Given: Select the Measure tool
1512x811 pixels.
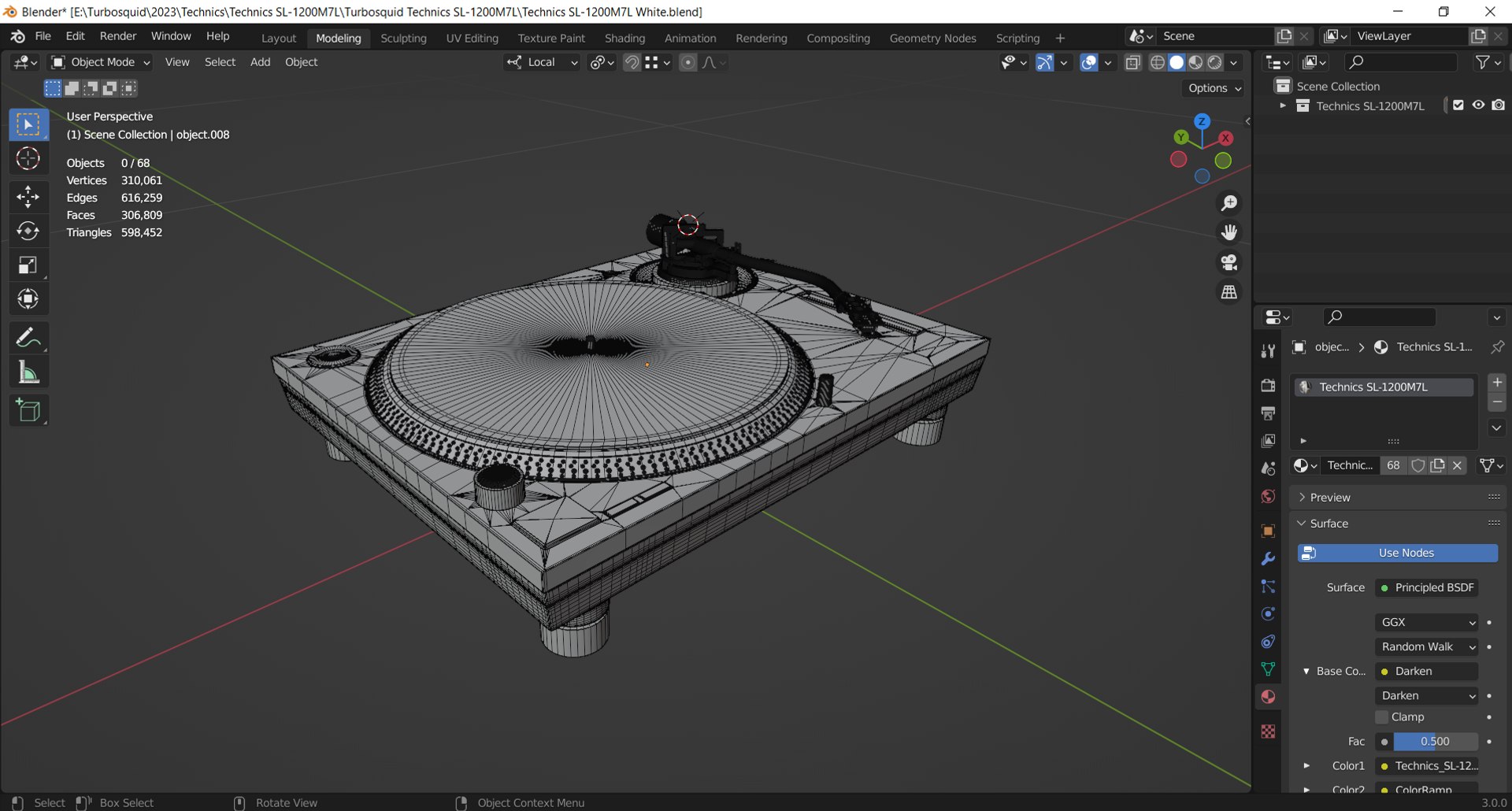Looking at the screenshot, I should point(28,372).
